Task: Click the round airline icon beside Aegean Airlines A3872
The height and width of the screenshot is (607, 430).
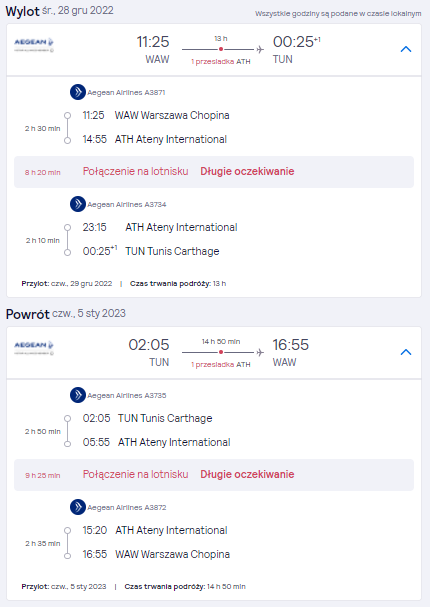Action: click(78, 507)
